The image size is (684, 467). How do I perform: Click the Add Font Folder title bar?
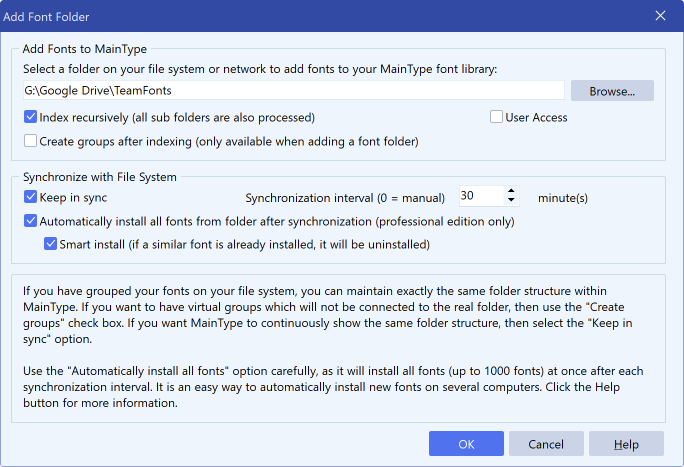pyautogui.click(x=300, y=15)
